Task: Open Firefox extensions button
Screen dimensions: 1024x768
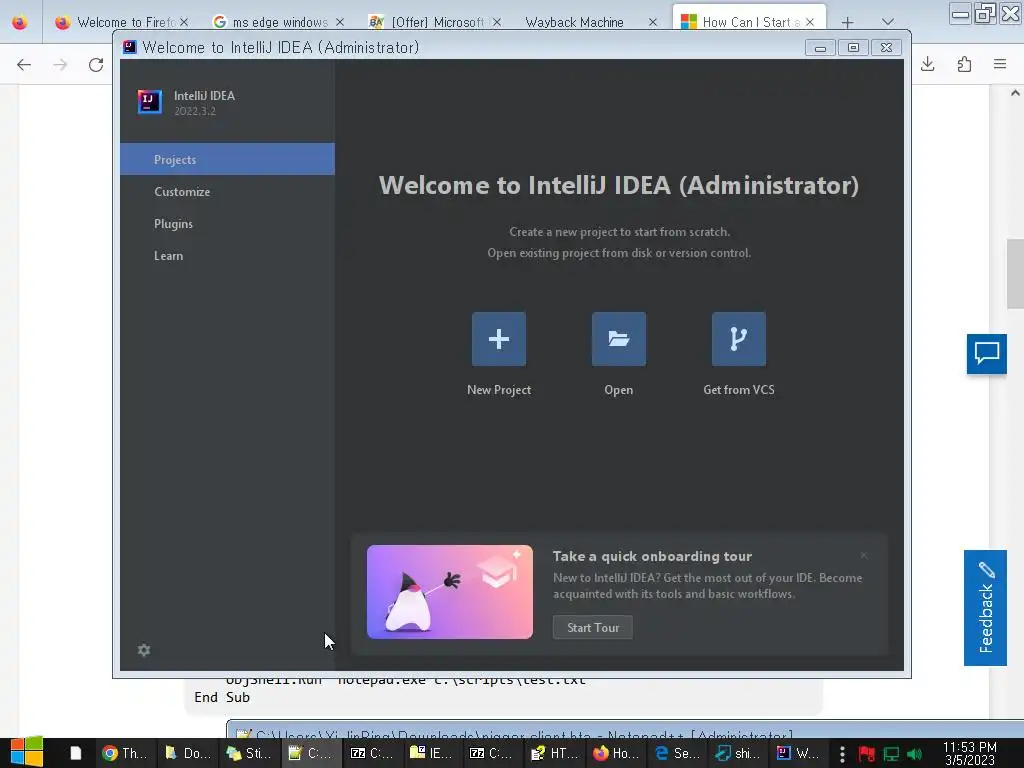Action: [964, 64]
